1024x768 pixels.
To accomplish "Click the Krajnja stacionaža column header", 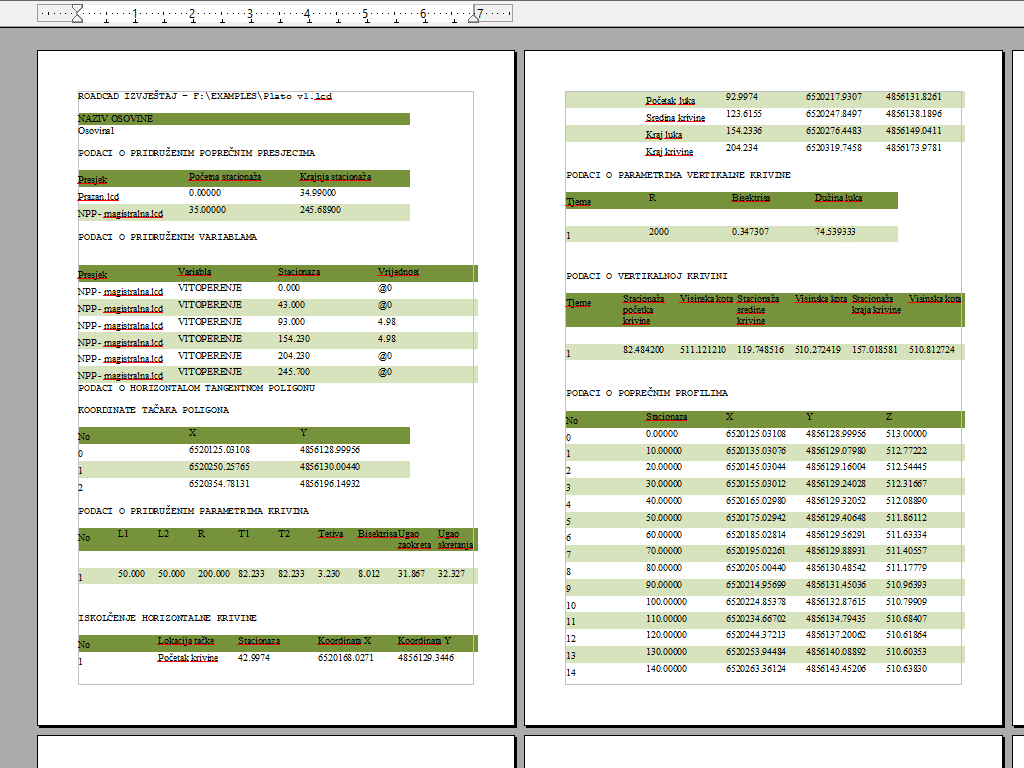I will click(x=335, y=178).
